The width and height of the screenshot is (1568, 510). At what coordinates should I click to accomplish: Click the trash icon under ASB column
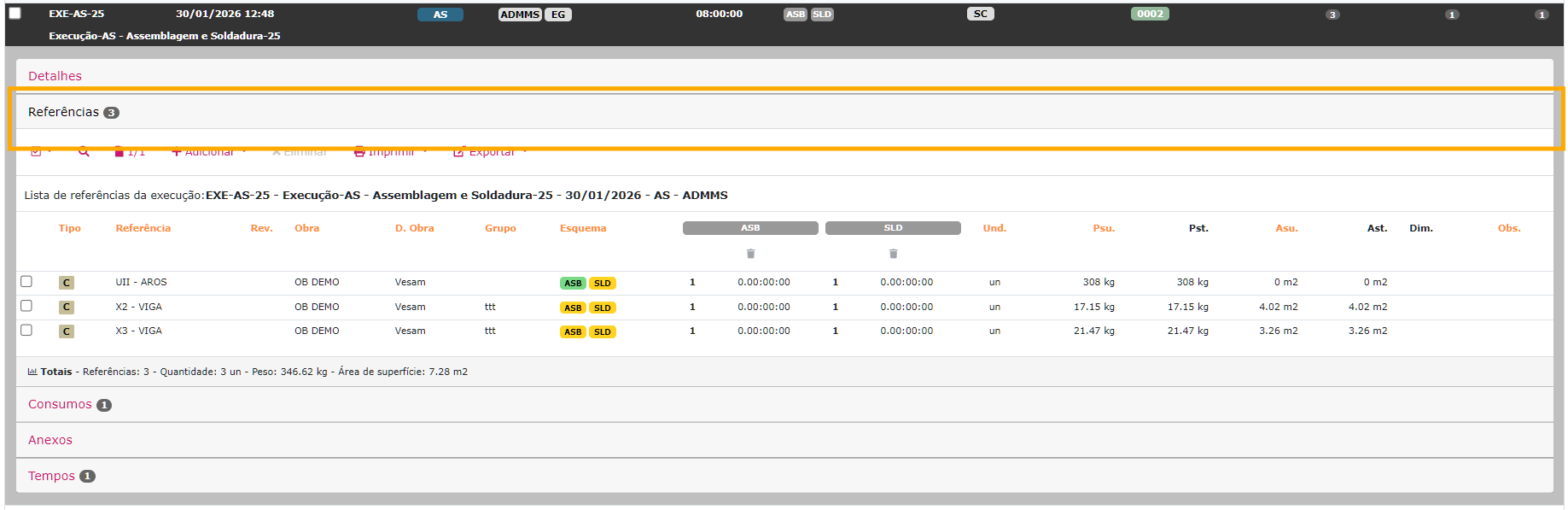click(x=750, y=254)
